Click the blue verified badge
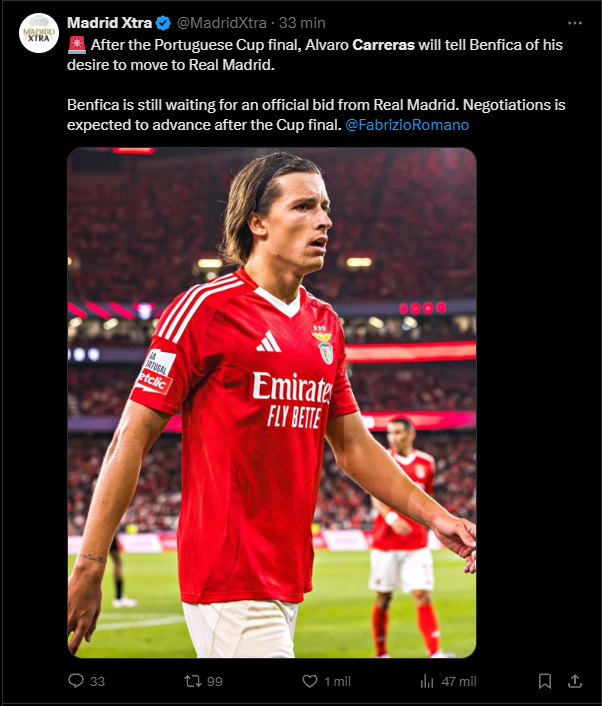This screenshot has width=602, height=706. tap(163, 23)
